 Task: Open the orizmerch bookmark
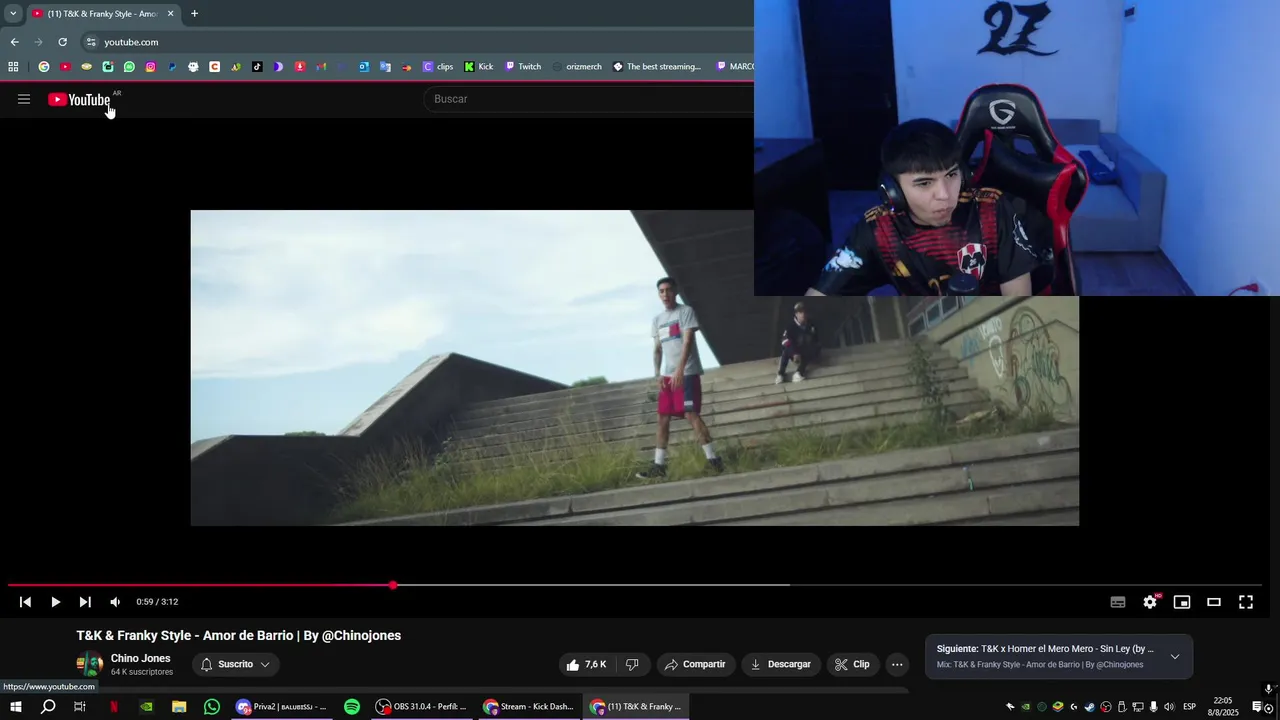tap(577, 67)
